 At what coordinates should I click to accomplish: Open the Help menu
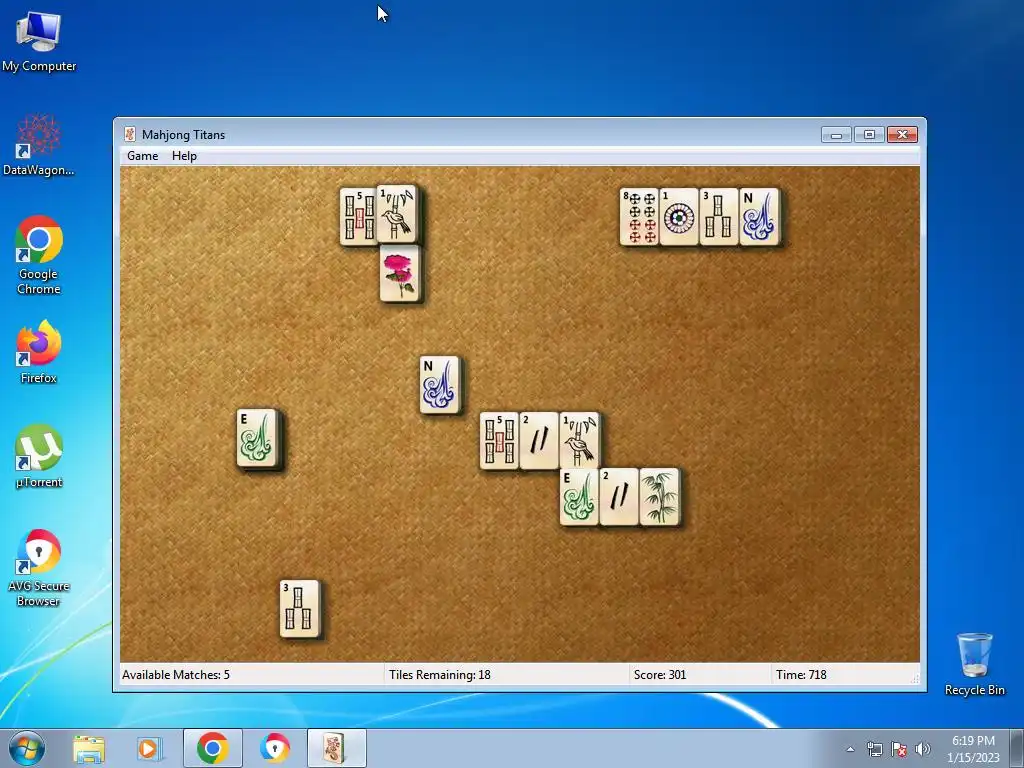click(x=184, y=156)
